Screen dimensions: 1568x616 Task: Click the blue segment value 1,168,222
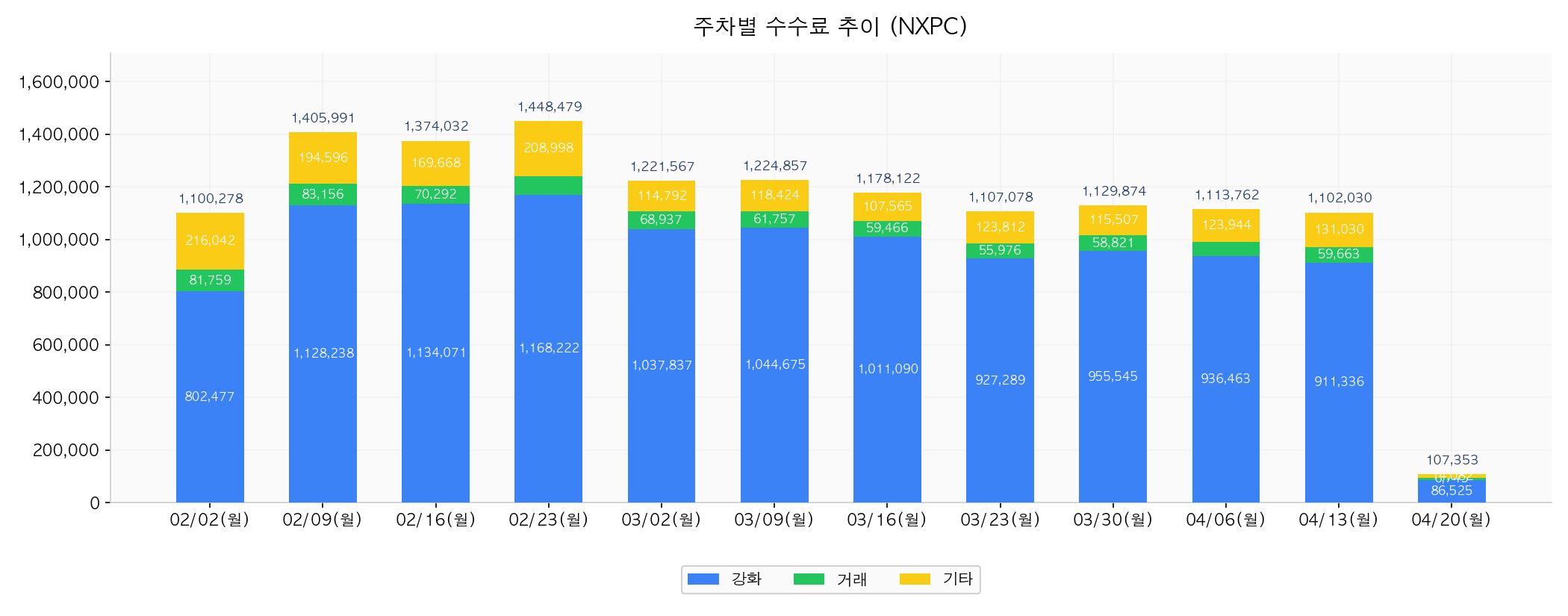(550, 348)
